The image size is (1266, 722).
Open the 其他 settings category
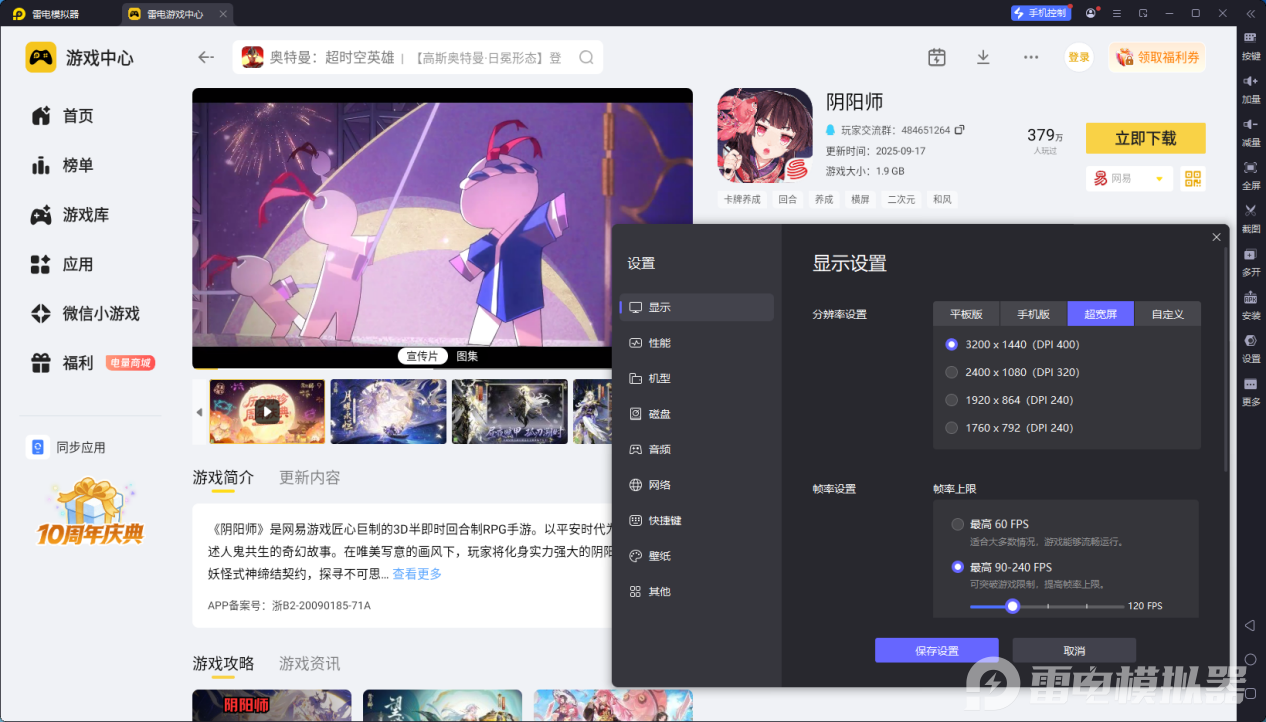(697, 591)
